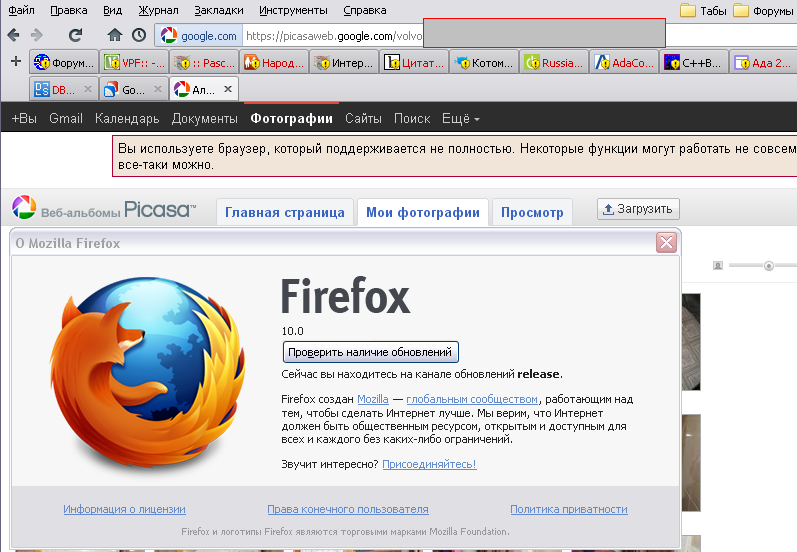The height and width of the screenshot is (552, 797).
Task: Reload the current page
Action: pyautogui.click(x=76, y=35)
